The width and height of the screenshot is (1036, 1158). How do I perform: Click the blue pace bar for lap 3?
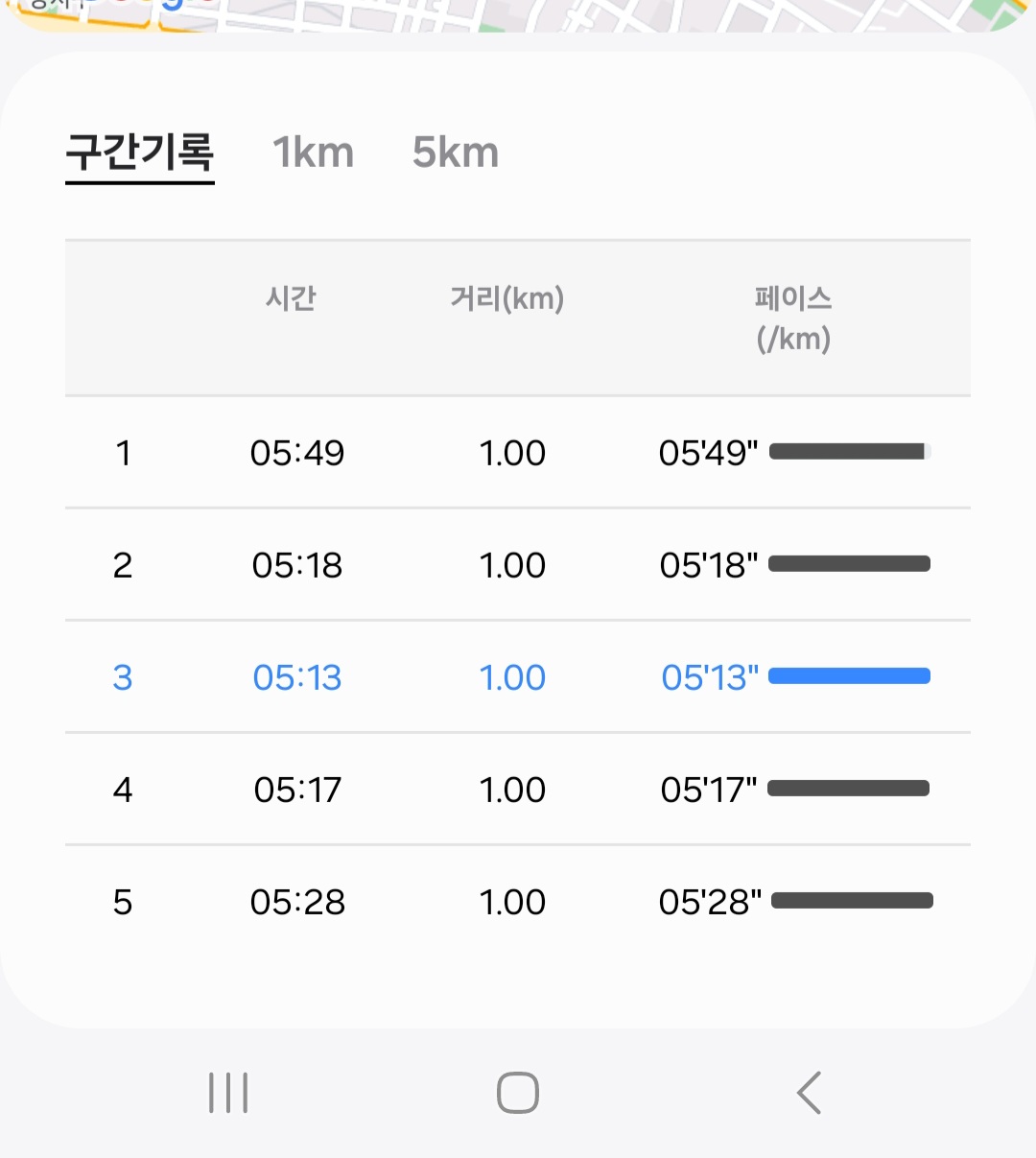point(850,676)
